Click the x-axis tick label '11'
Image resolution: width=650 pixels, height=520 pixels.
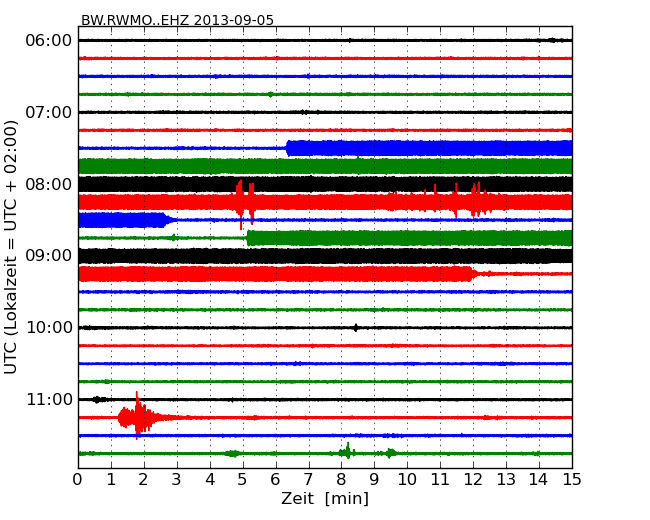[440, 480]
